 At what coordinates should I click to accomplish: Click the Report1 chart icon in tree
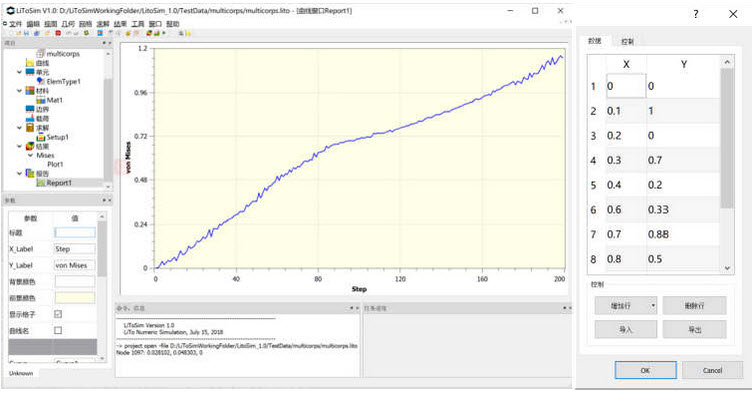tap(40, 183)
